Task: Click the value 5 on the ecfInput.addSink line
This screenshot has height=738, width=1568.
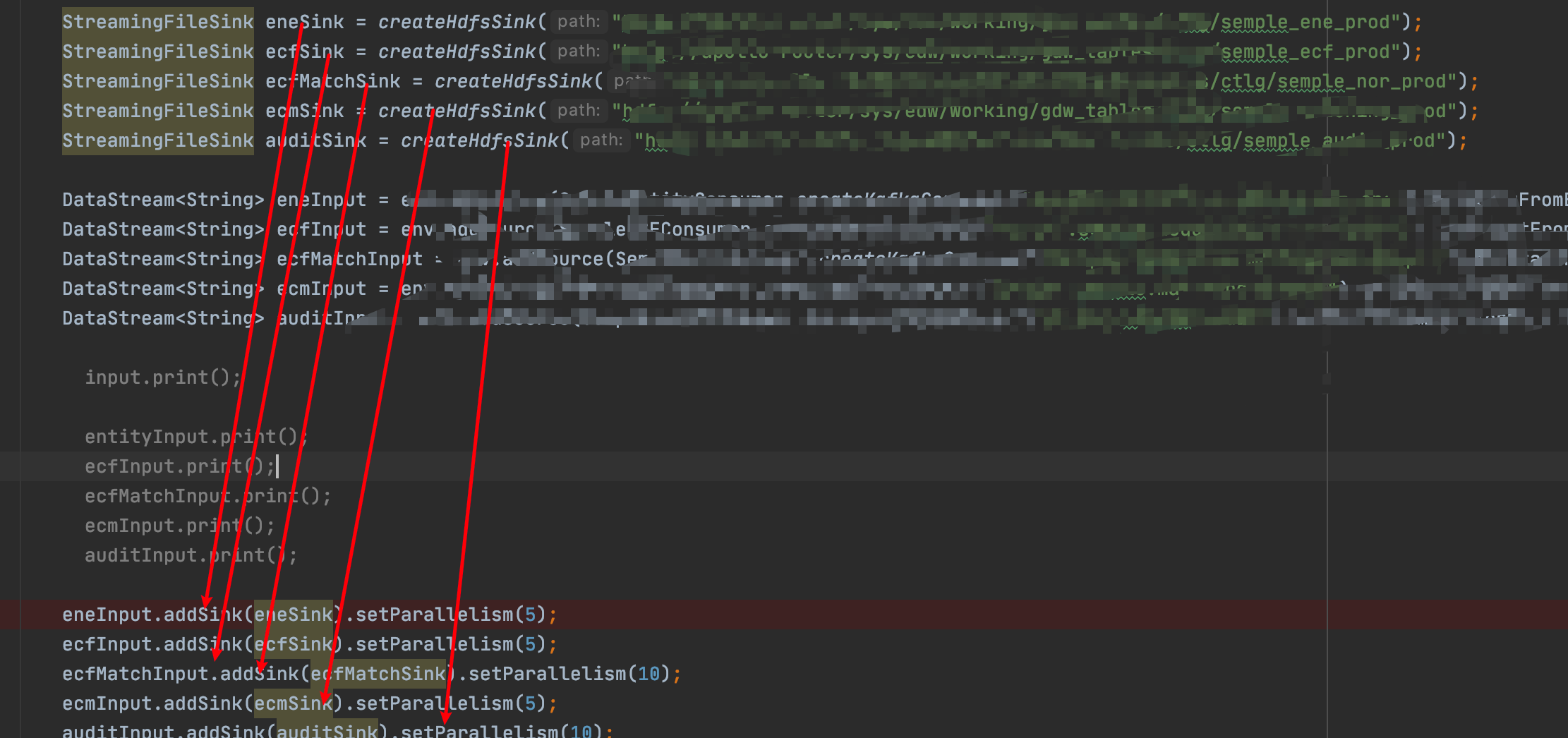Action: [531, 644]
